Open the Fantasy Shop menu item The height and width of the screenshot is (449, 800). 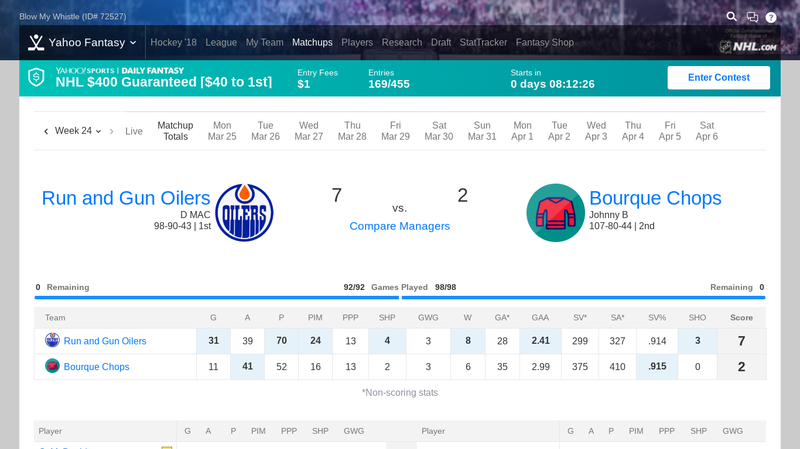pos(544,42)
